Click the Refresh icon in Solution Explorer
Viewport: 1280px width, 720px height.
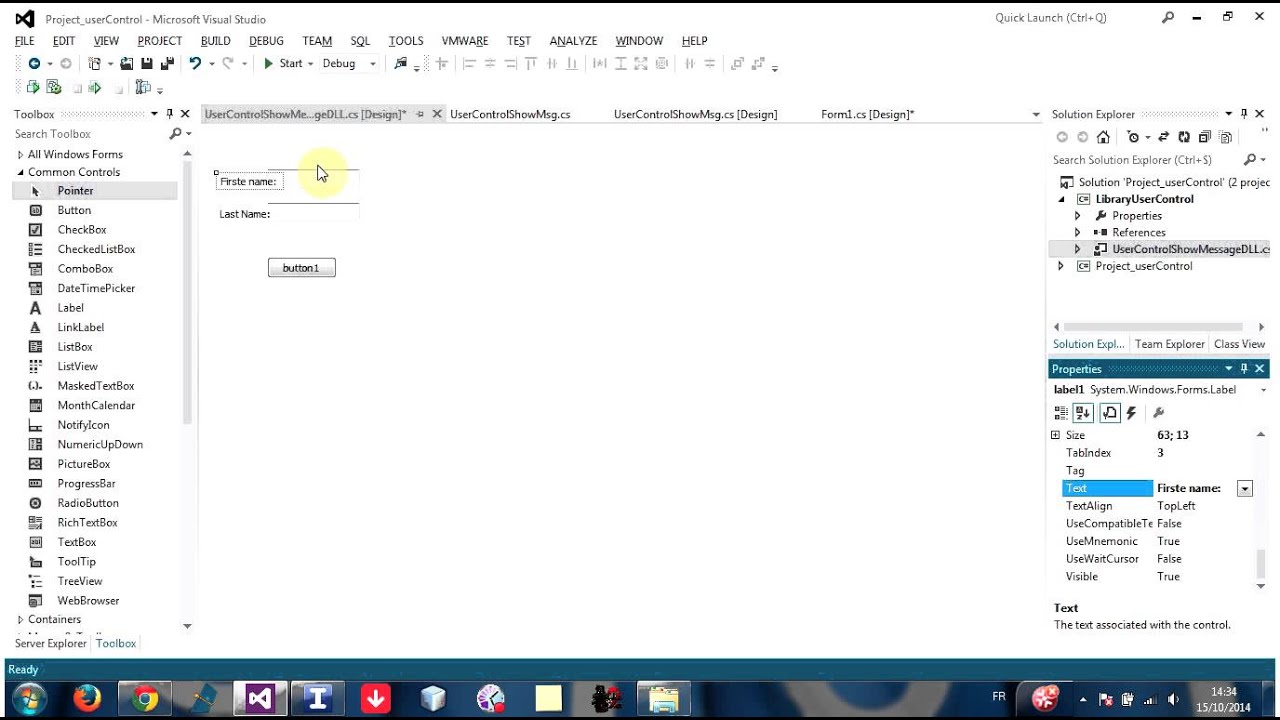[1184, 137]
